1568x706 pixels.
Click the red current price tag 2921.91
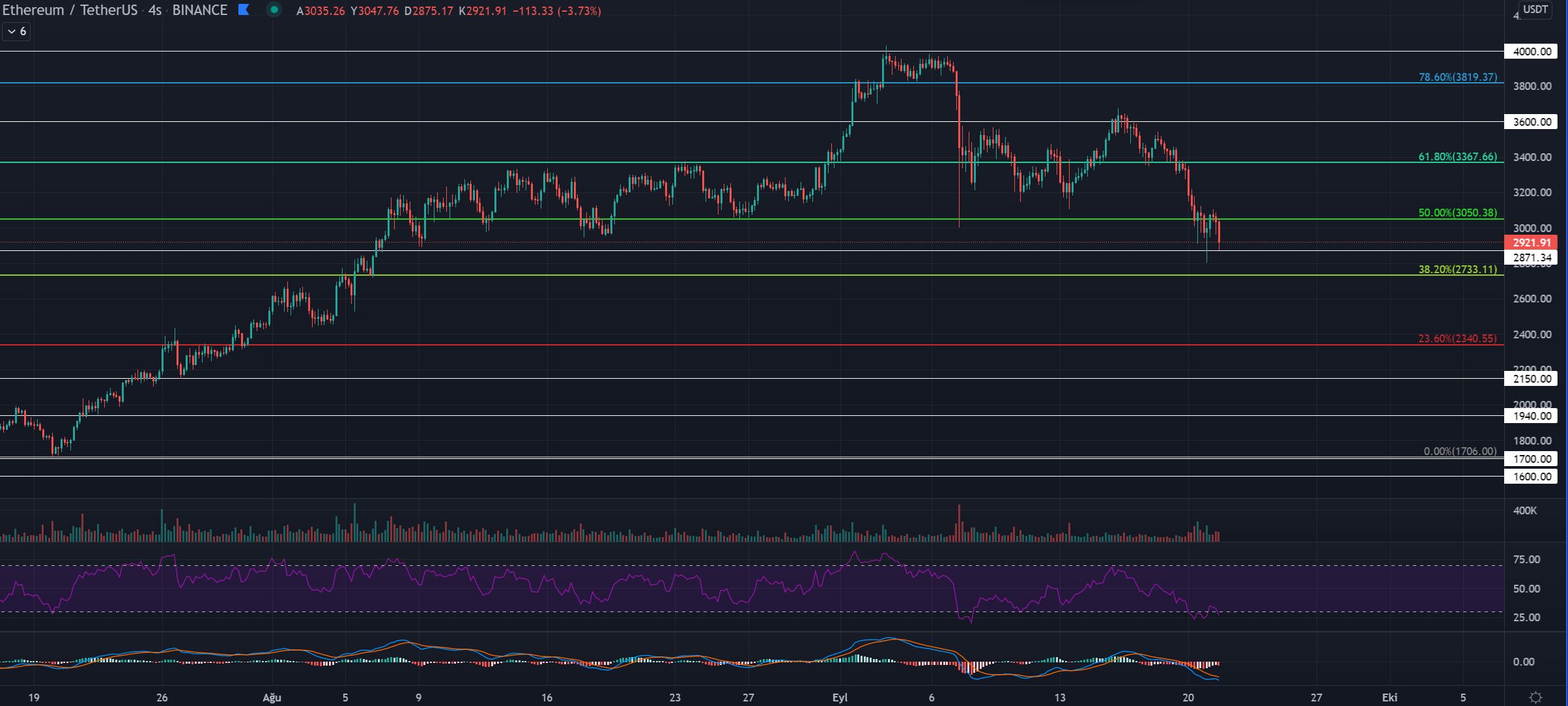tap(1530, 243)
